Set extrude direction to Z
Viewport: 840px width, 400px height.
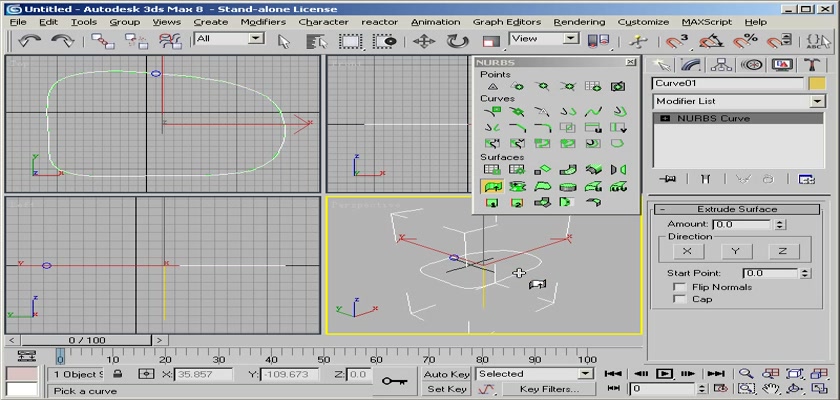click(x=783, y=251)
